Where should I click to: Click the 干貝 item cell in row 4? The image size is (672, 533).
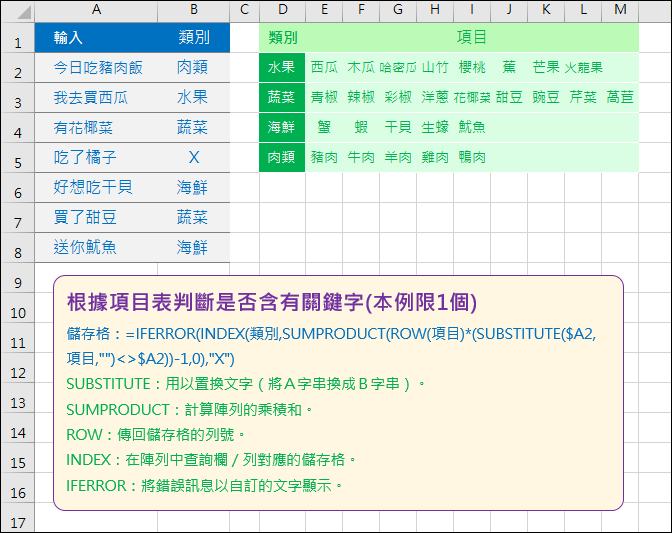coord(398,128)
